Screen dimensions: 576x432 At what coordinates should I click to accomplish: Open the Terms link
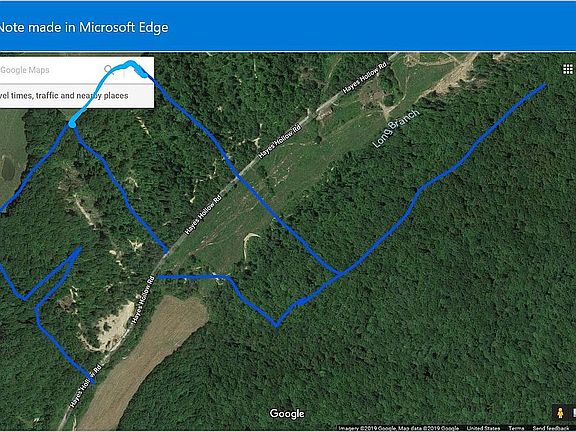click(x=516, y=428)
